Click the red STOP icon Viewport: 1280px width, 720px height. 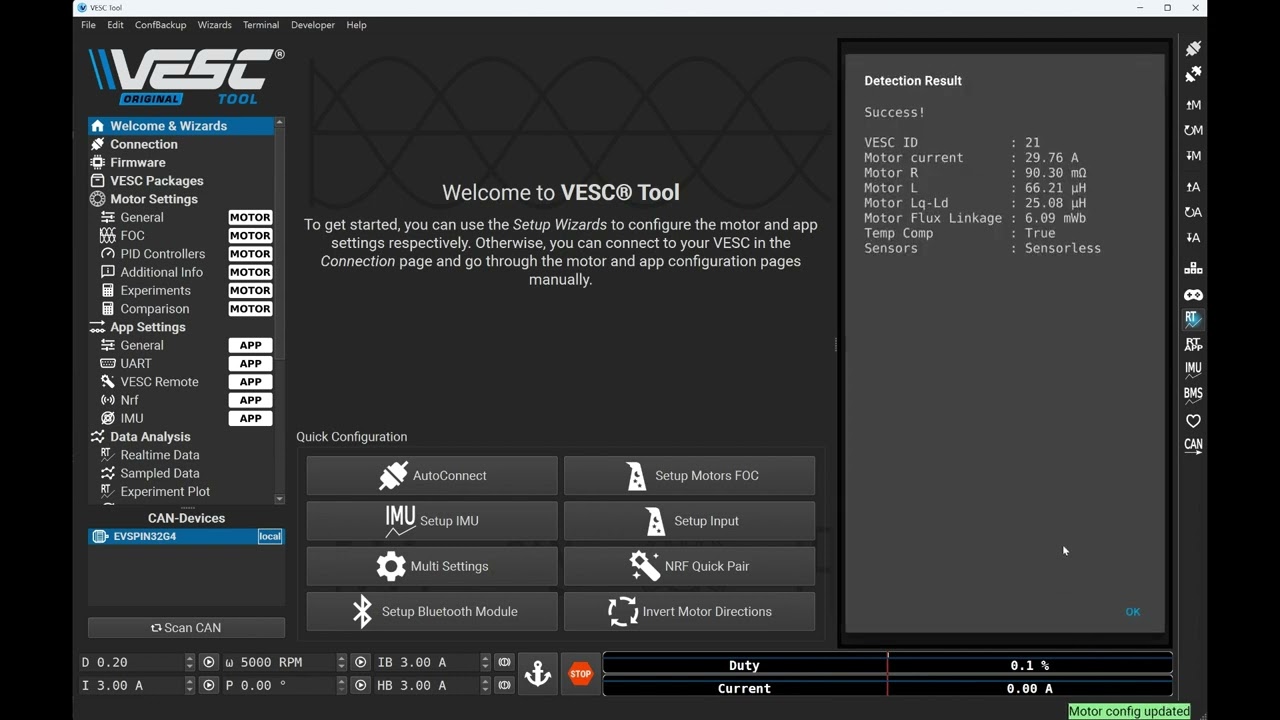(x=581, y=674)
